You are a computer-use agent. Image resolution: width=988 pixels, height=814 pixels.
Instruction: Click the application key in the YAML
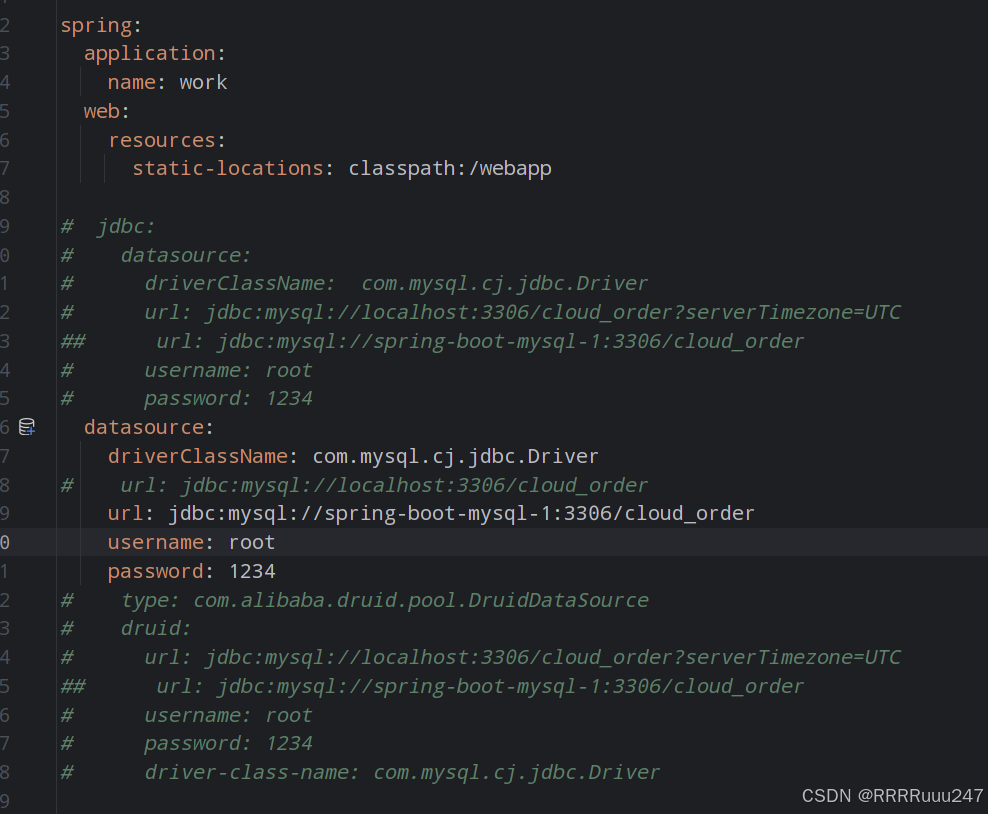click(x=152, y=53)
